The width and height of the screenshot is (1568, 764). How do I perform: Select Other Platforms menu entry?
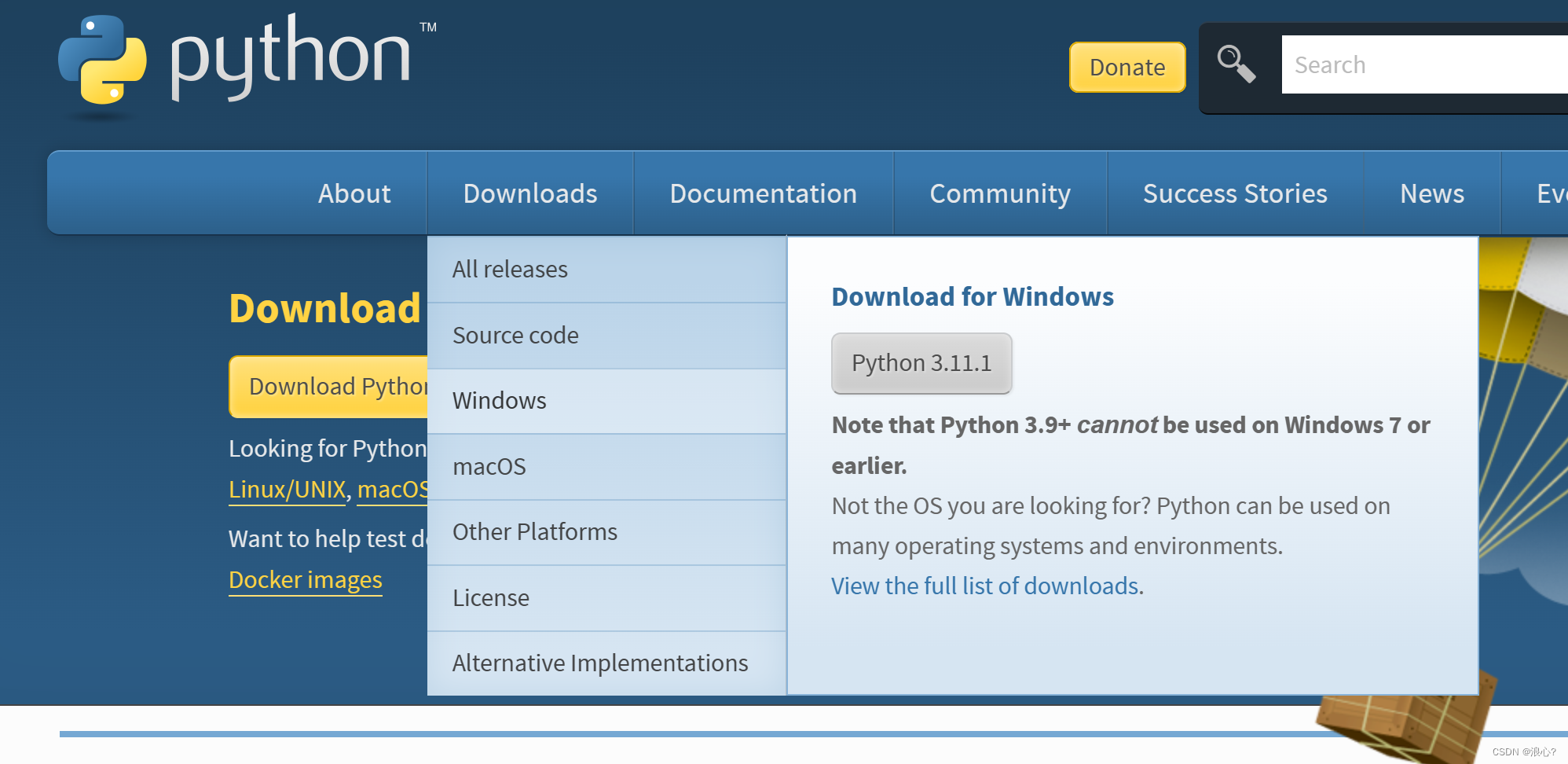click(606, 532)
